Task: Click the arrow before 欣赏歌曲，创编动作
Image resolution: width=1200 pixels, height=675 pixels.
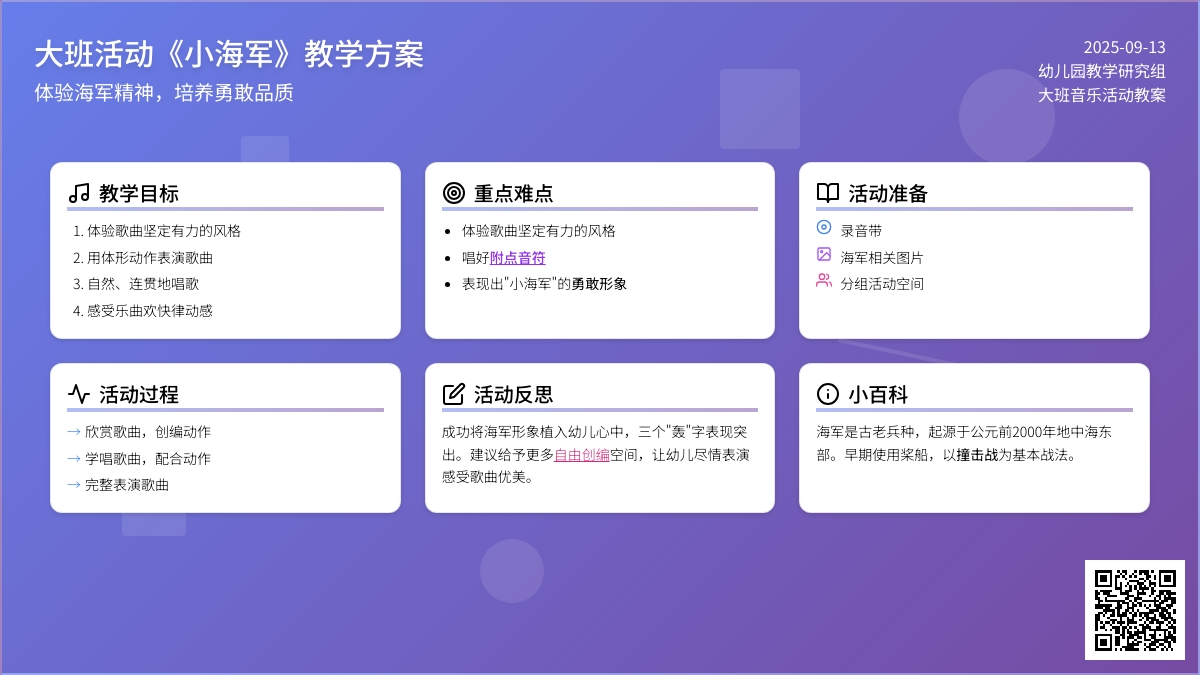Action: click(74, 432)
